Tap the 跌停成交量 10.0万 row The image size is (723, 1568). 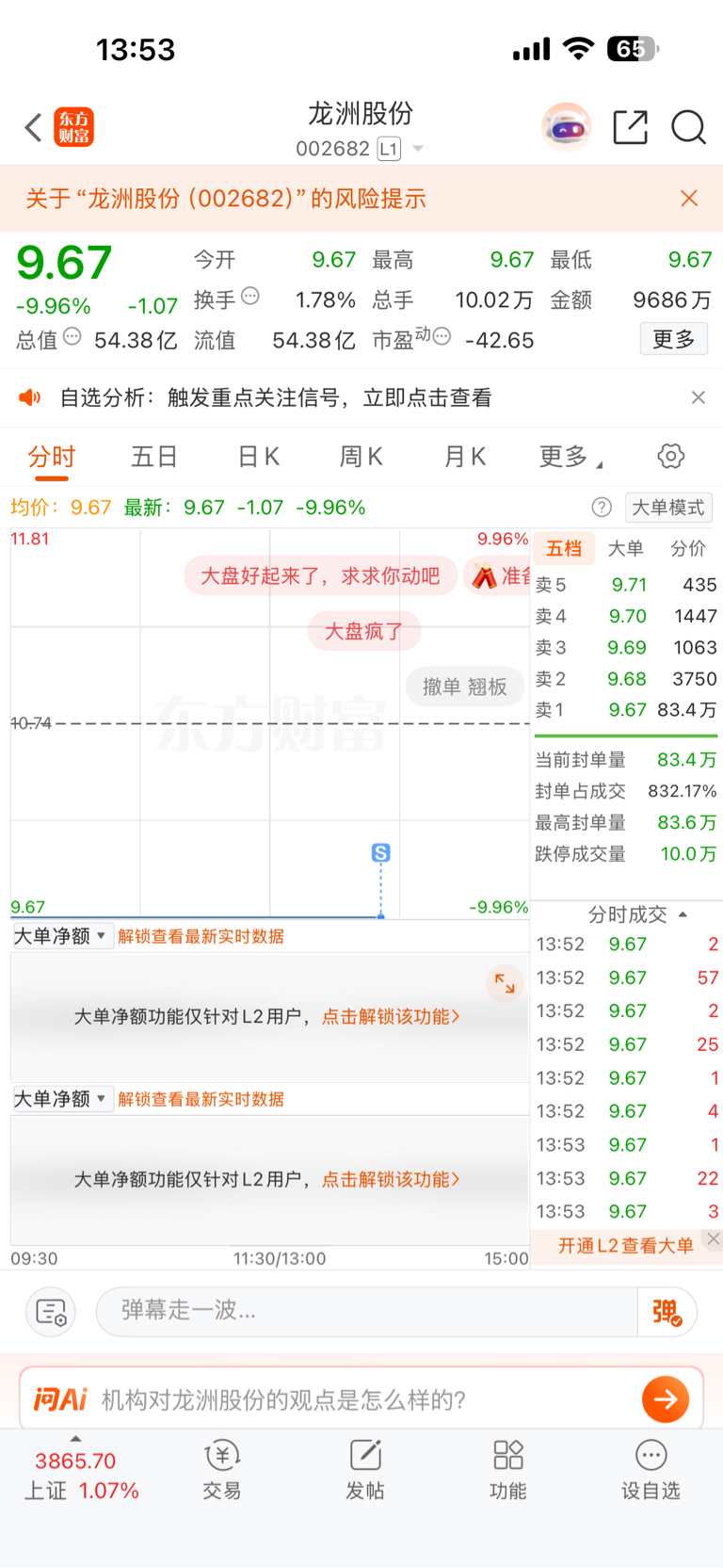coord(626,854)
